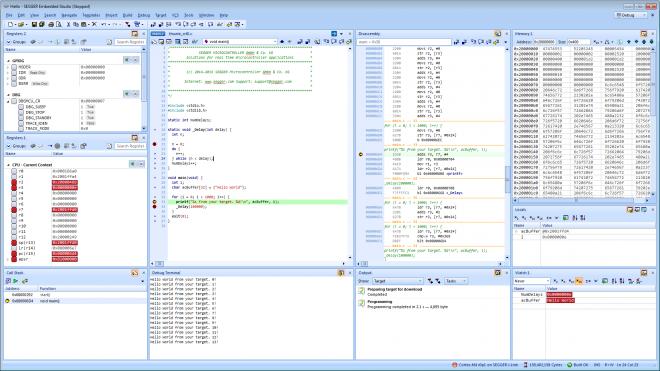The image size is (660, 371).
Task: Click the Registers 2 vertical scrollbar
Action: [144, 89]
